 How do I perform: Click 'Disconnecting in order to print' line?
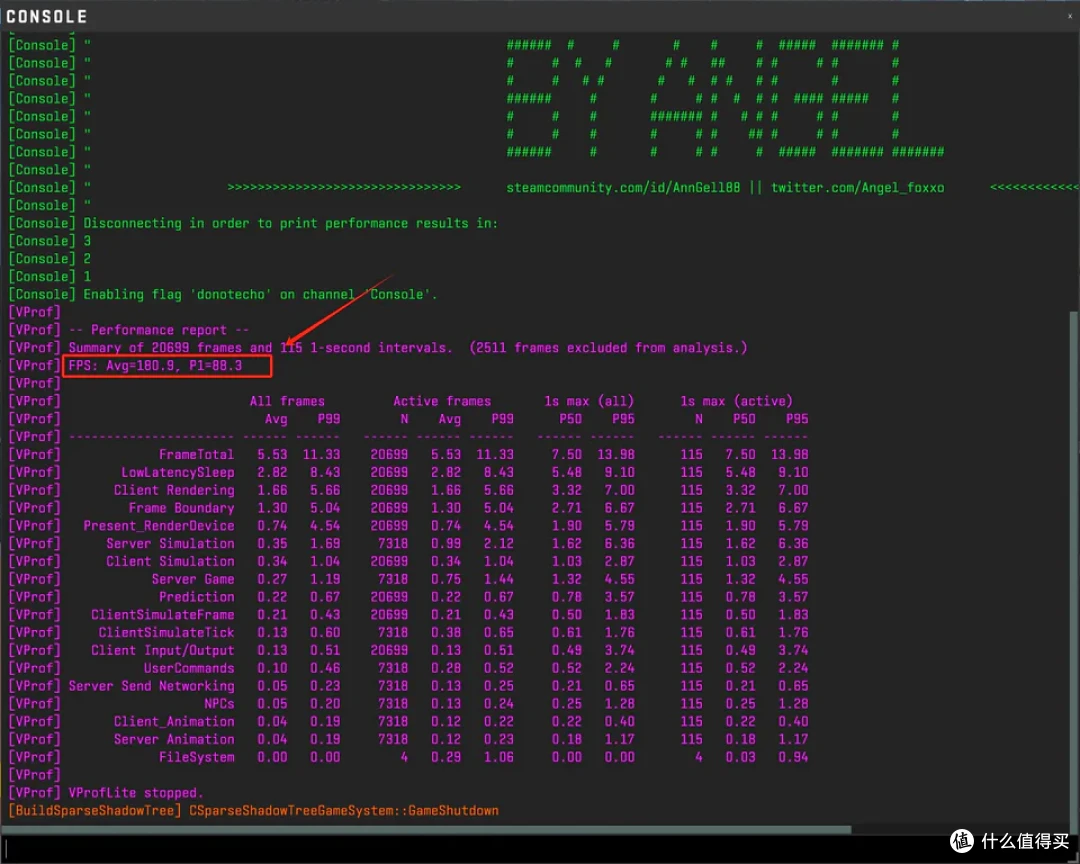coord(290,224)
